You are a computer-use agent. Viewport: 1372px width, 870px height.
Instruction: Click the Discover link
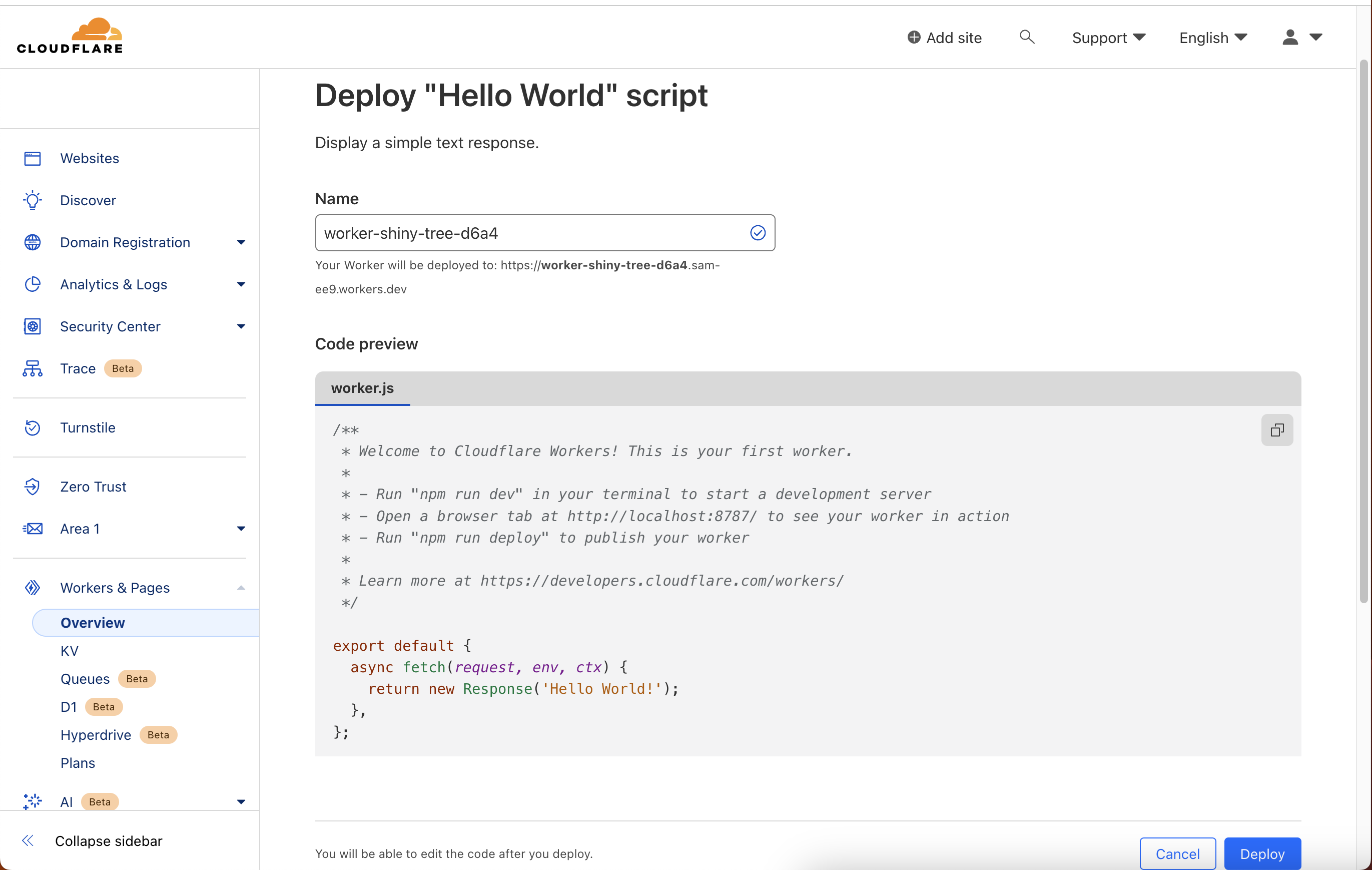click(88, 201)
